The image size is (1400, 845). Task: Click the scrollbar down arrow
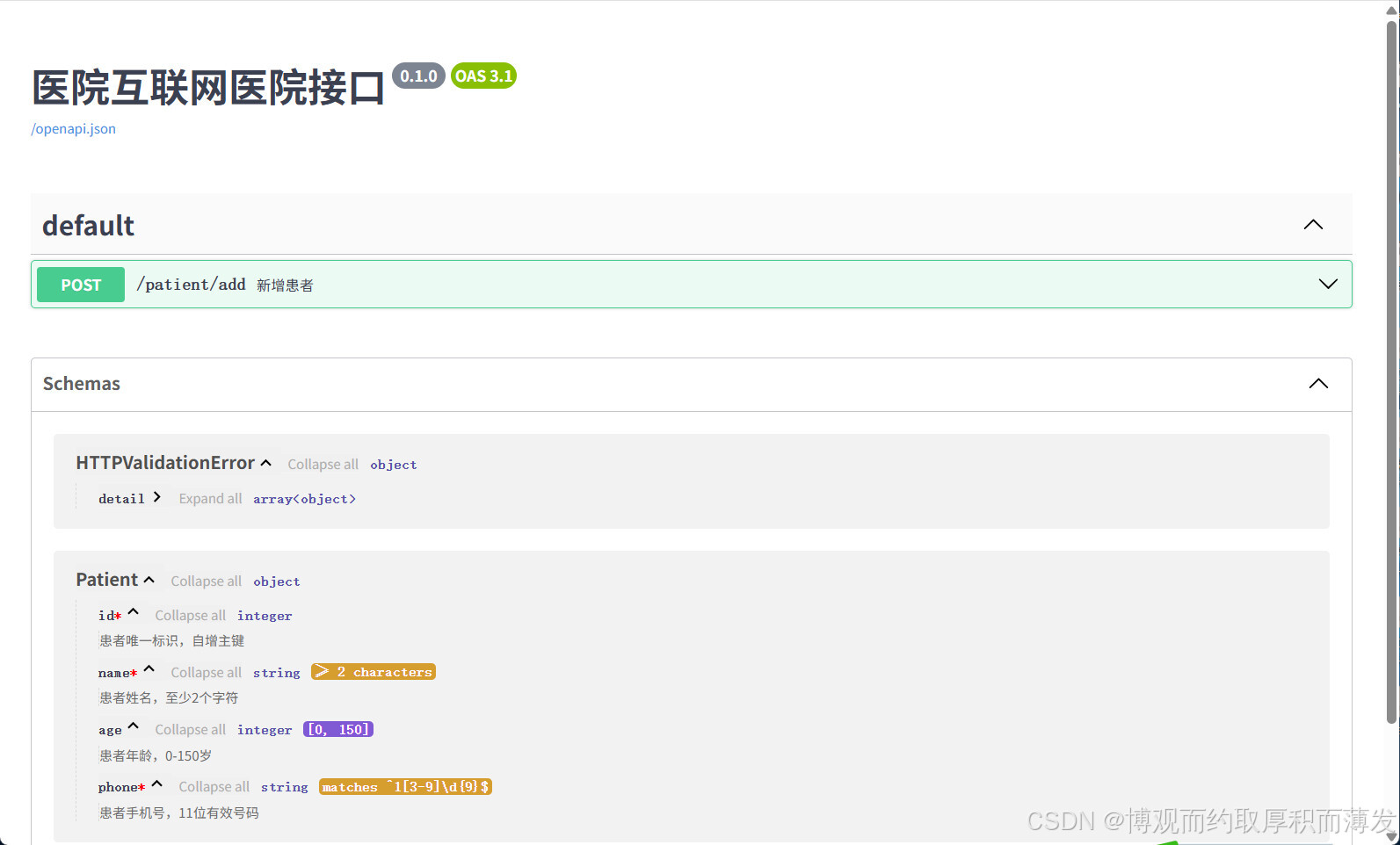[1391, 836]
